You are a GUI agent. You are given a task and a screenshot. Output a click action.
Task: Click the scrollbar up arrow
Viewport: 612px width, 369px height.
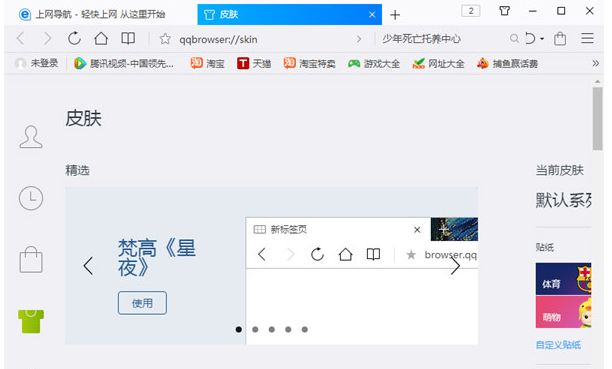coord(598,81)
